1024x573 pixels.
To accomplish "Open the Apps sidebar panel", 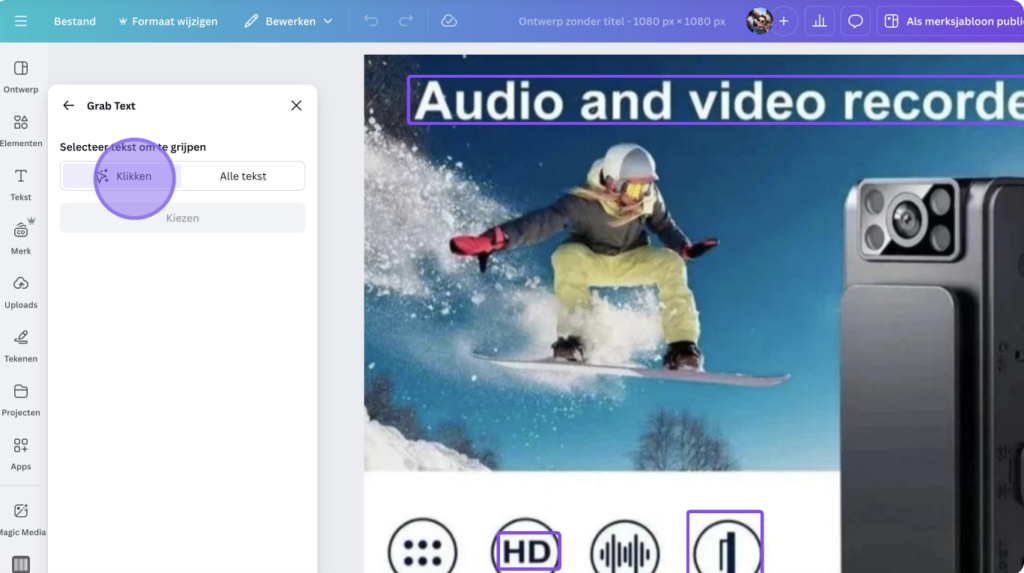I will coord(21,454).
